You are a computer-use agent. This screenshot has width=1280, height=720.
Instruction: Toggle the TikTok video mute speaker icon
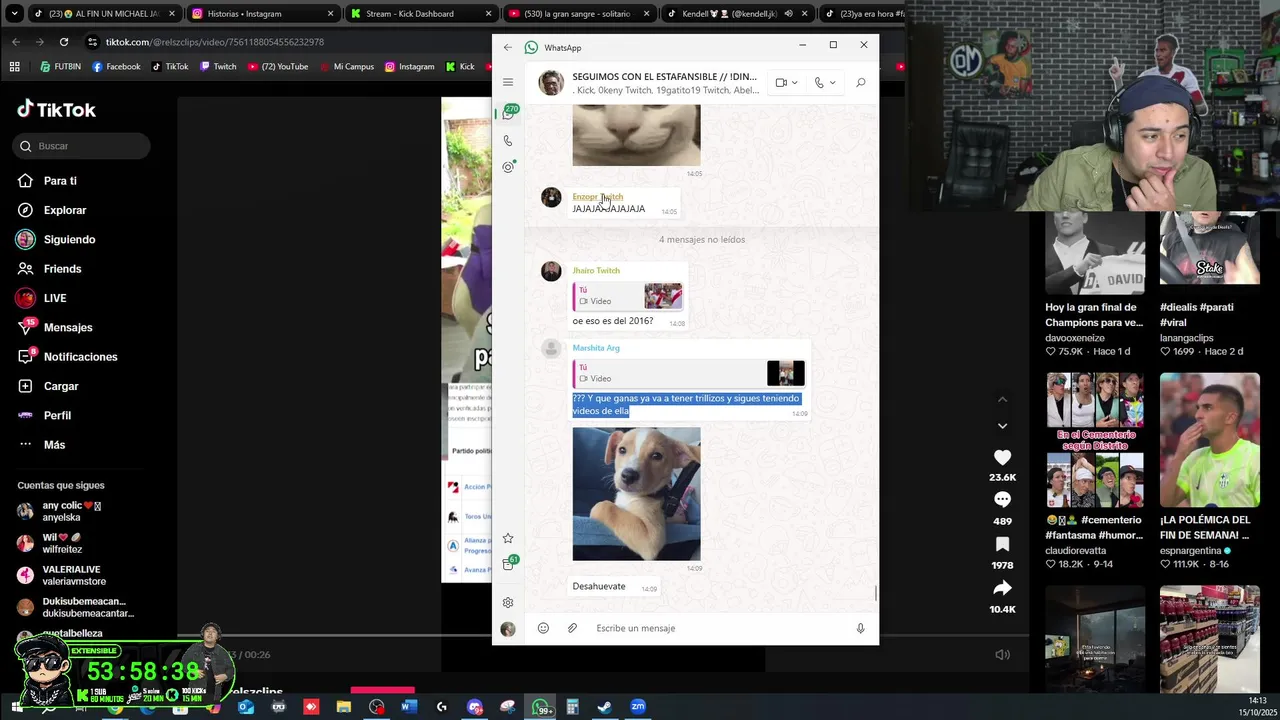click(x=1002, y=655)
